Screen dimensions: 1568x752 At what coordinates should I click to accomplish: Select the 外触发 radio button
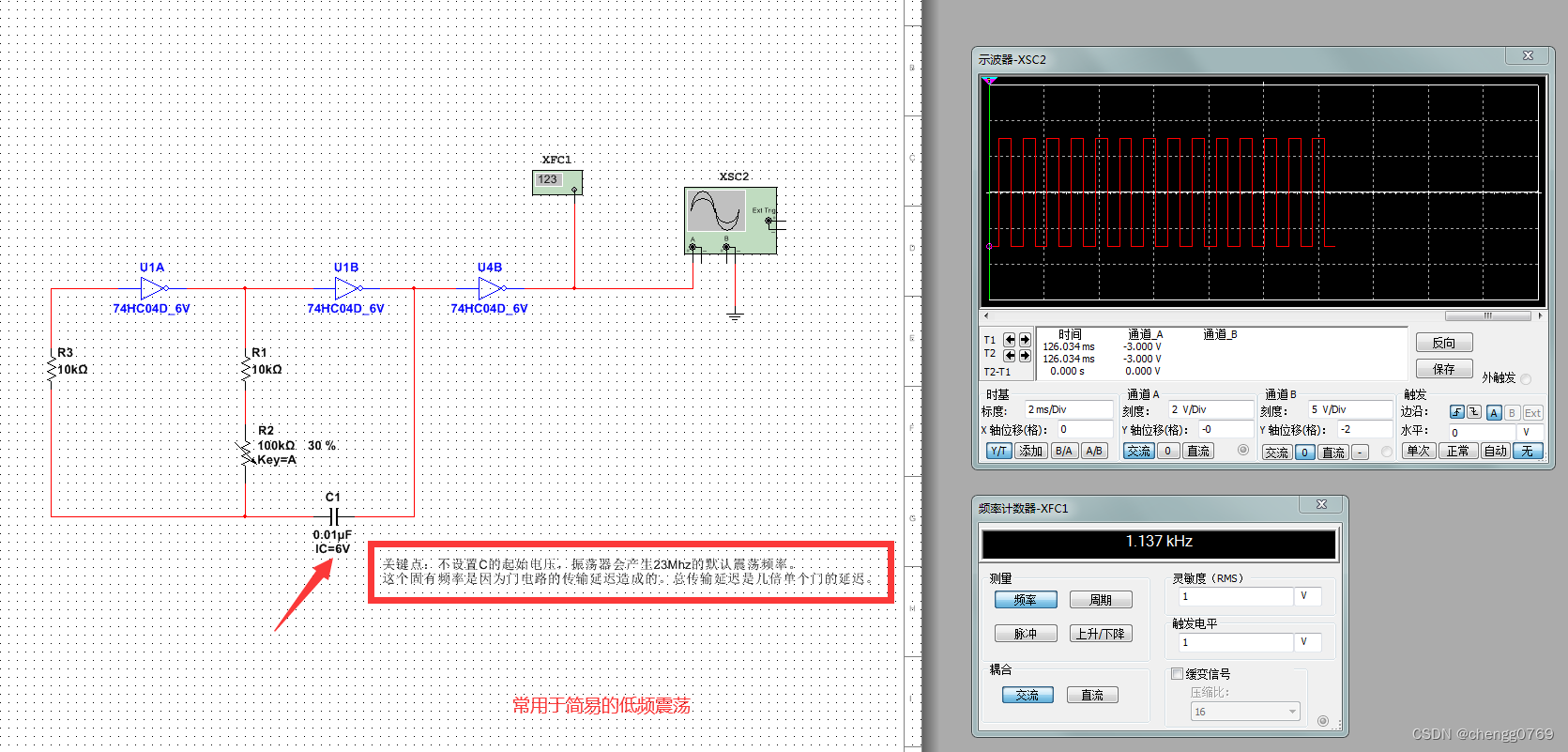coord(1526,378)
